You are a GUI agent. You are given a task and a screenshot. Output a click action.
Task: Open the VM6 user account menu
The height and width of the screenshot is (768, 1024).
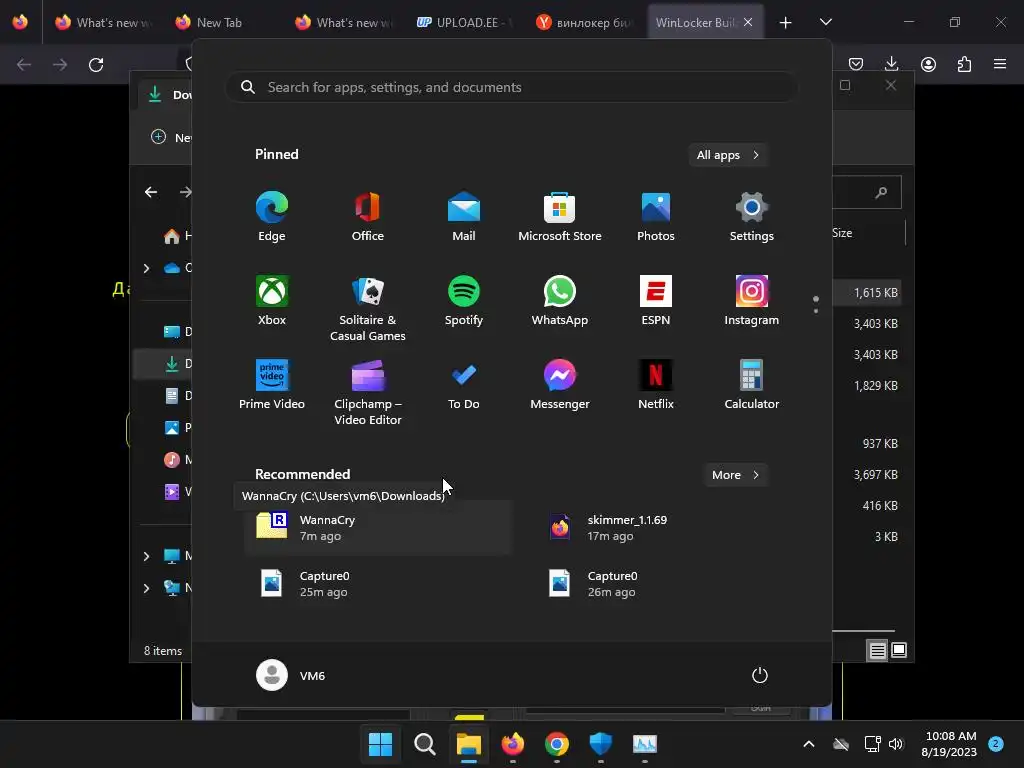coord(291,675)
